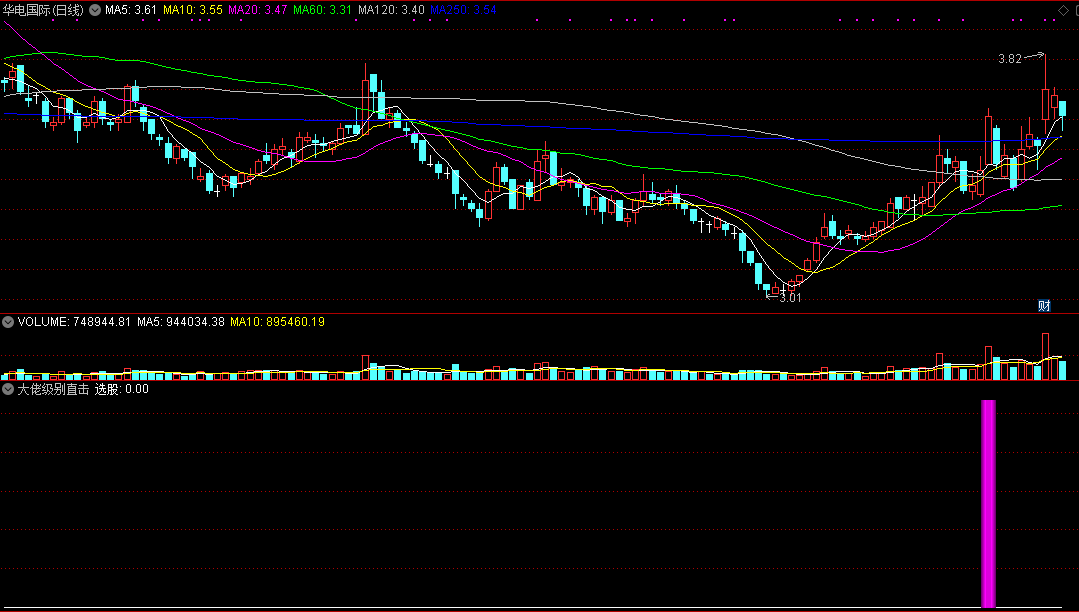The width and height of the screenshot is (1079, 612).
Task: Select the magenta MA20: 3.47 label
Action: (x=257, y=10)
